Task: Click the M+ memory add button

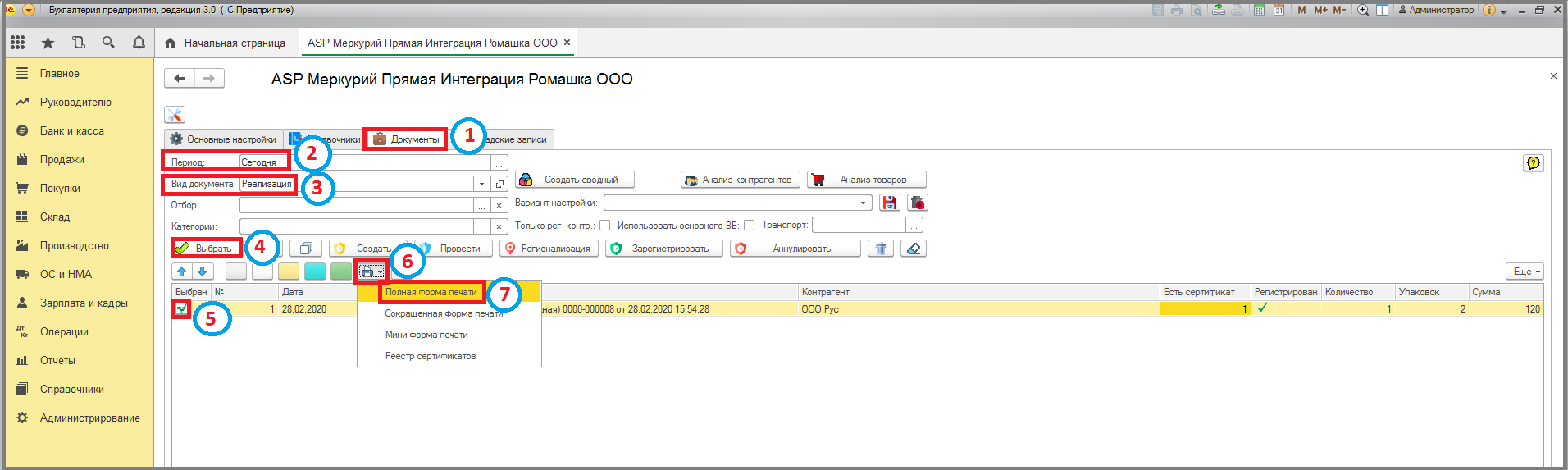Action: (x=1320, y=10)
